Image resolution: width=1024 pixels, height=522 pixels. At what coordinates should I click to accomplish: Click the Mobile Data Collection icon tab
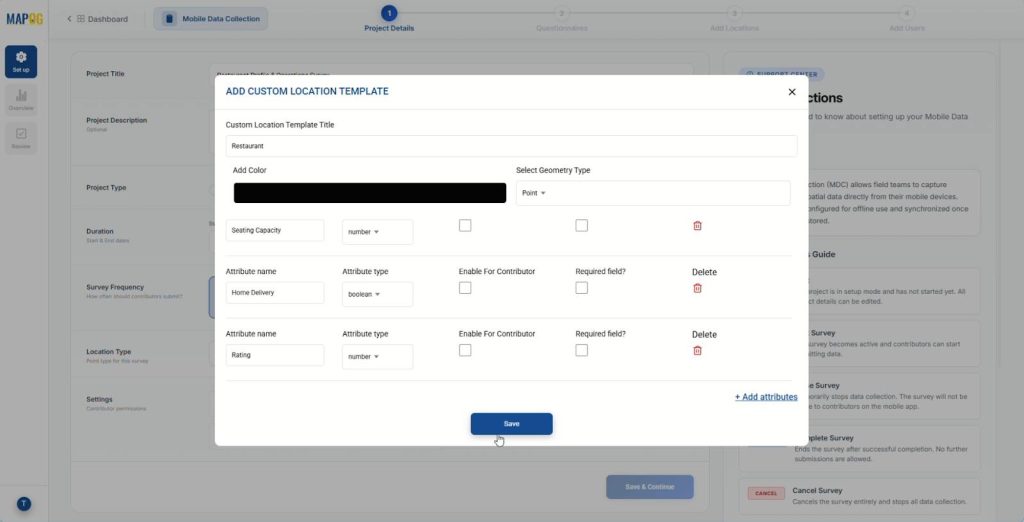(210, 19)
